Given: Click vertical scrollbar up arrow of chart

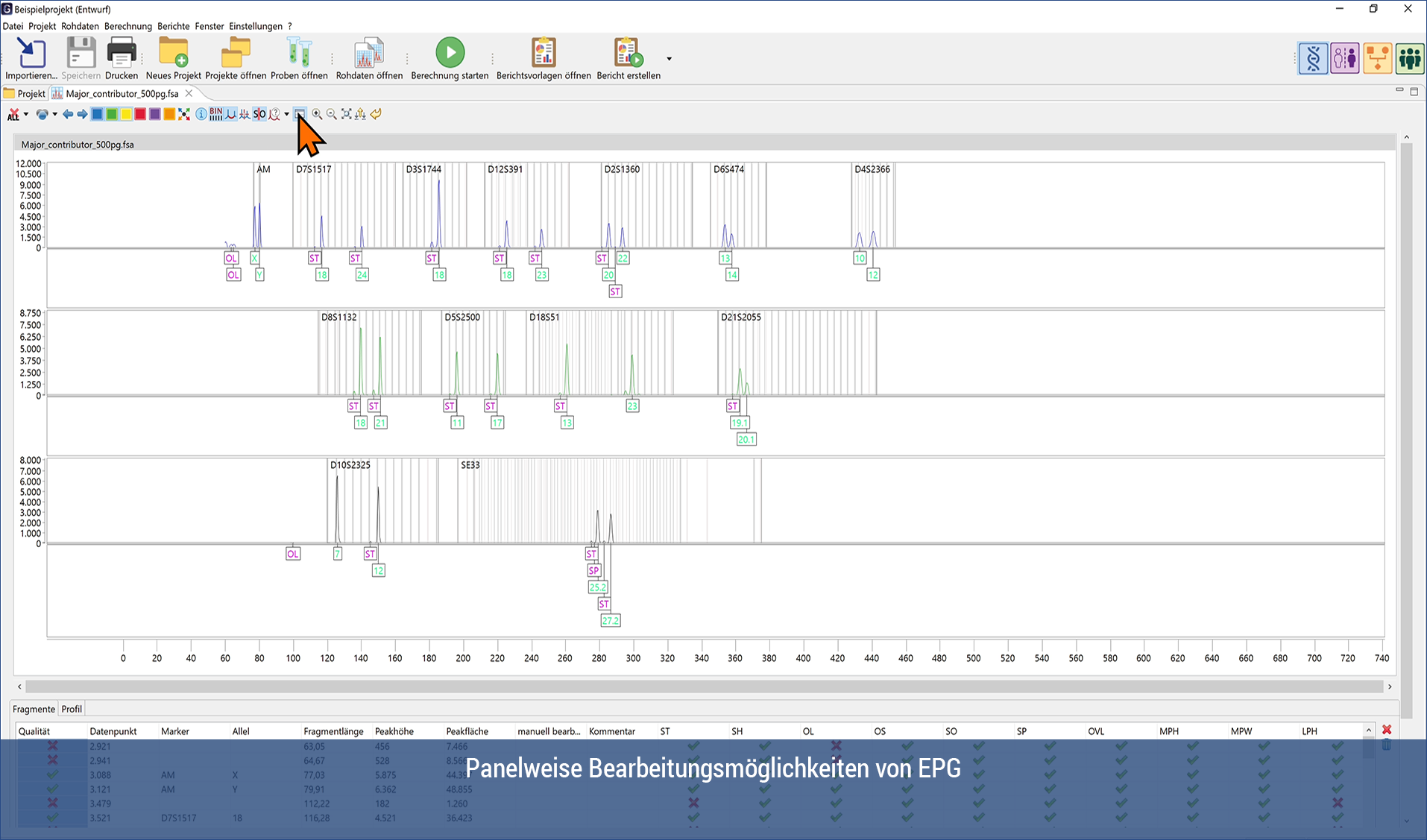Looking at the screenshot, I should [x=1406, y=137].
